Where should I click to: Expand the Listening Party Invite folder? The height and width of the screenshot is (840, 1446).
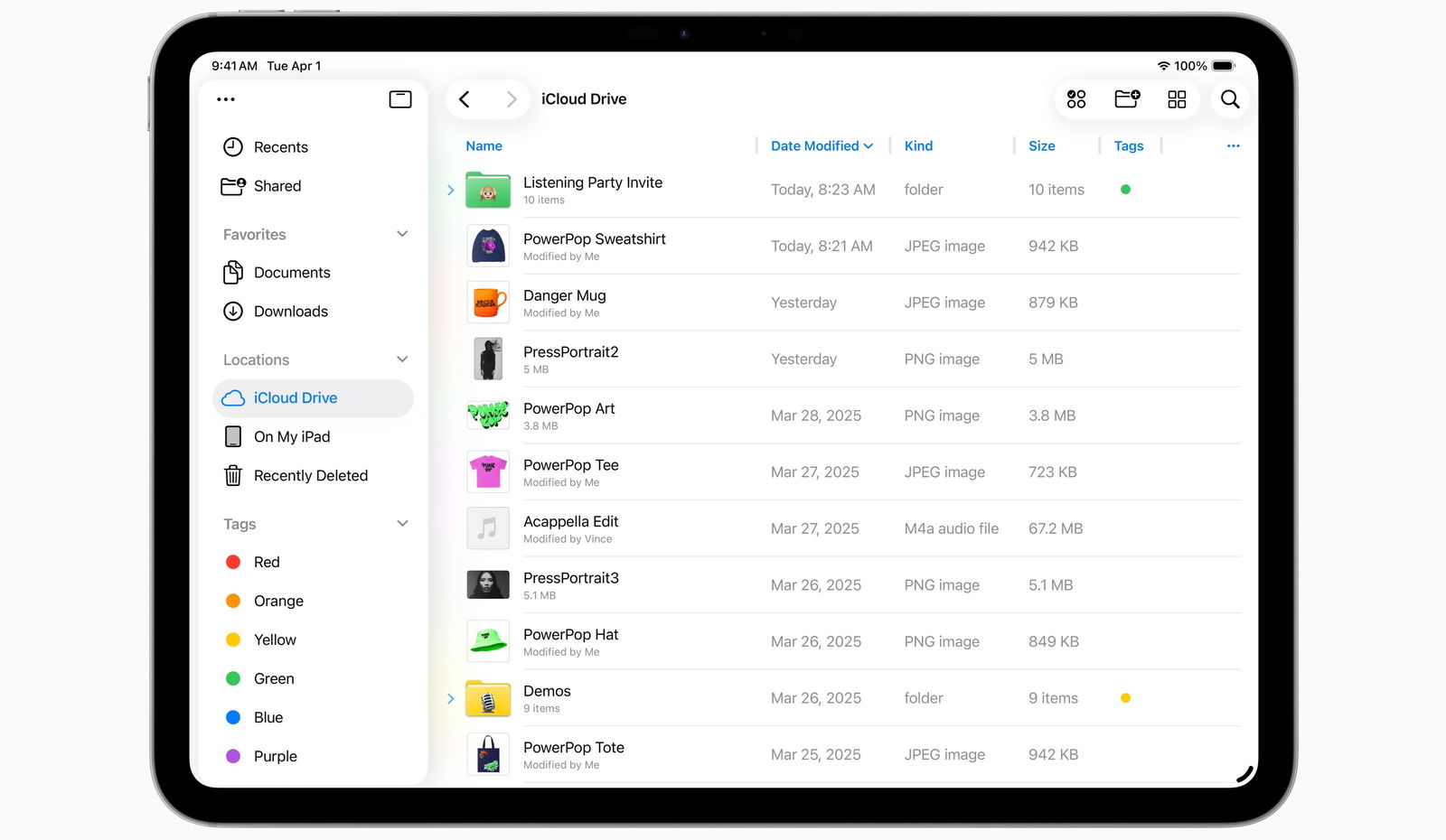point(450,190)
